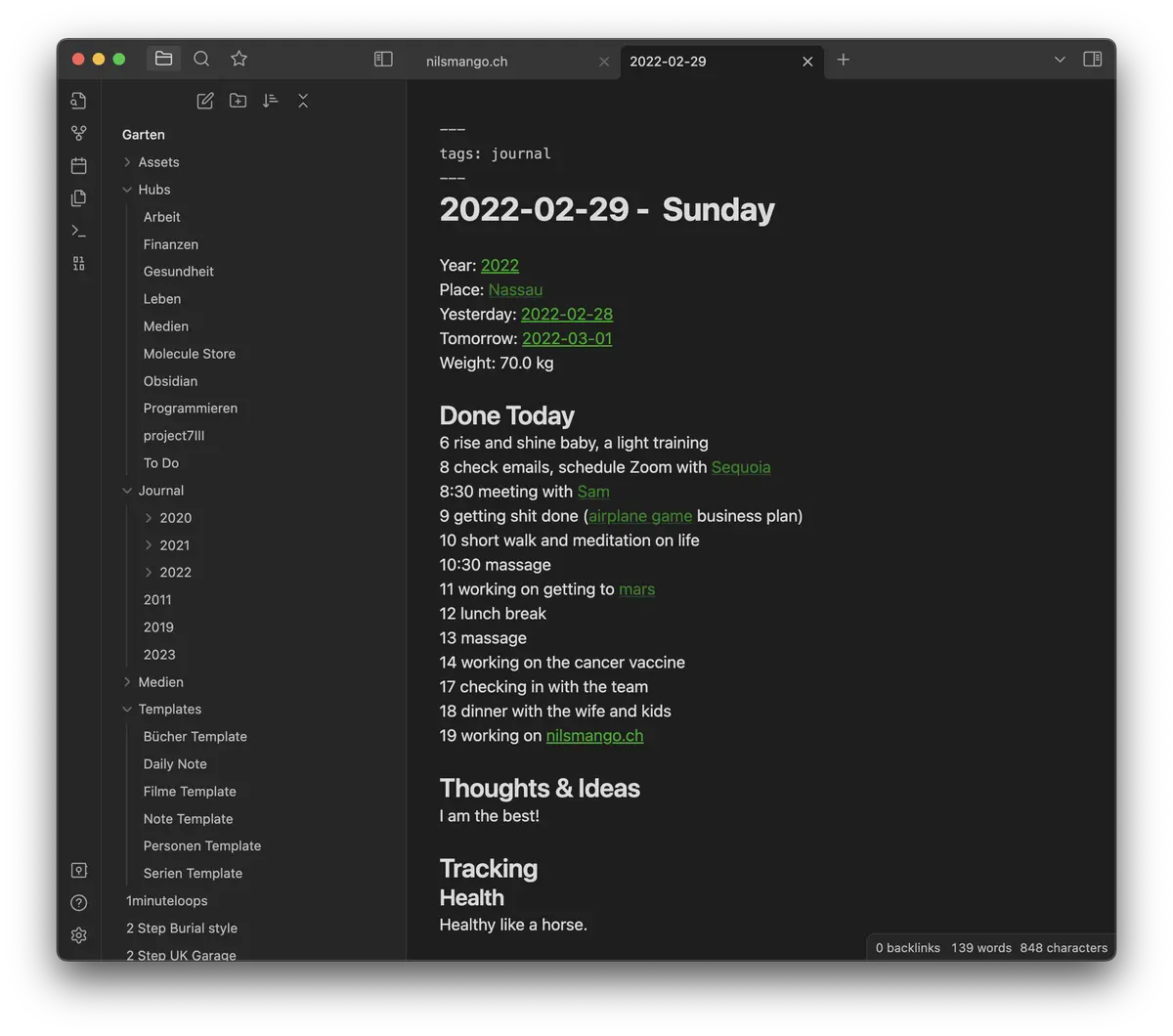Change sort order icon
Image resolution: width=1173 pixels, height=1036 pixels.
pos(271,101)
